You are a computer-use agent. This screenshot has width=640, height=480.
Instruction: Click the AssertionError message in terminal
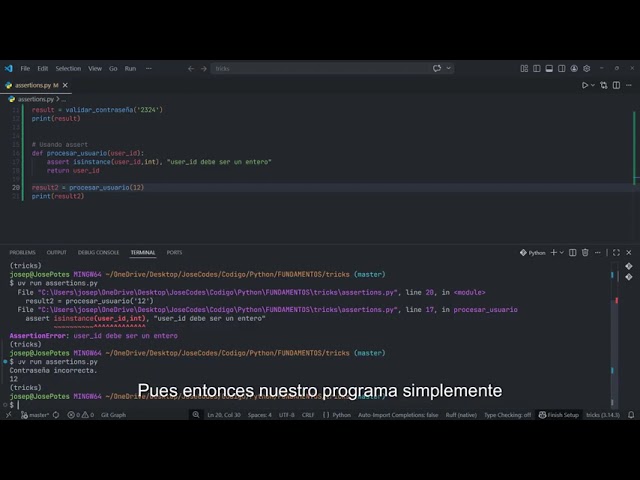pos(93,336)
